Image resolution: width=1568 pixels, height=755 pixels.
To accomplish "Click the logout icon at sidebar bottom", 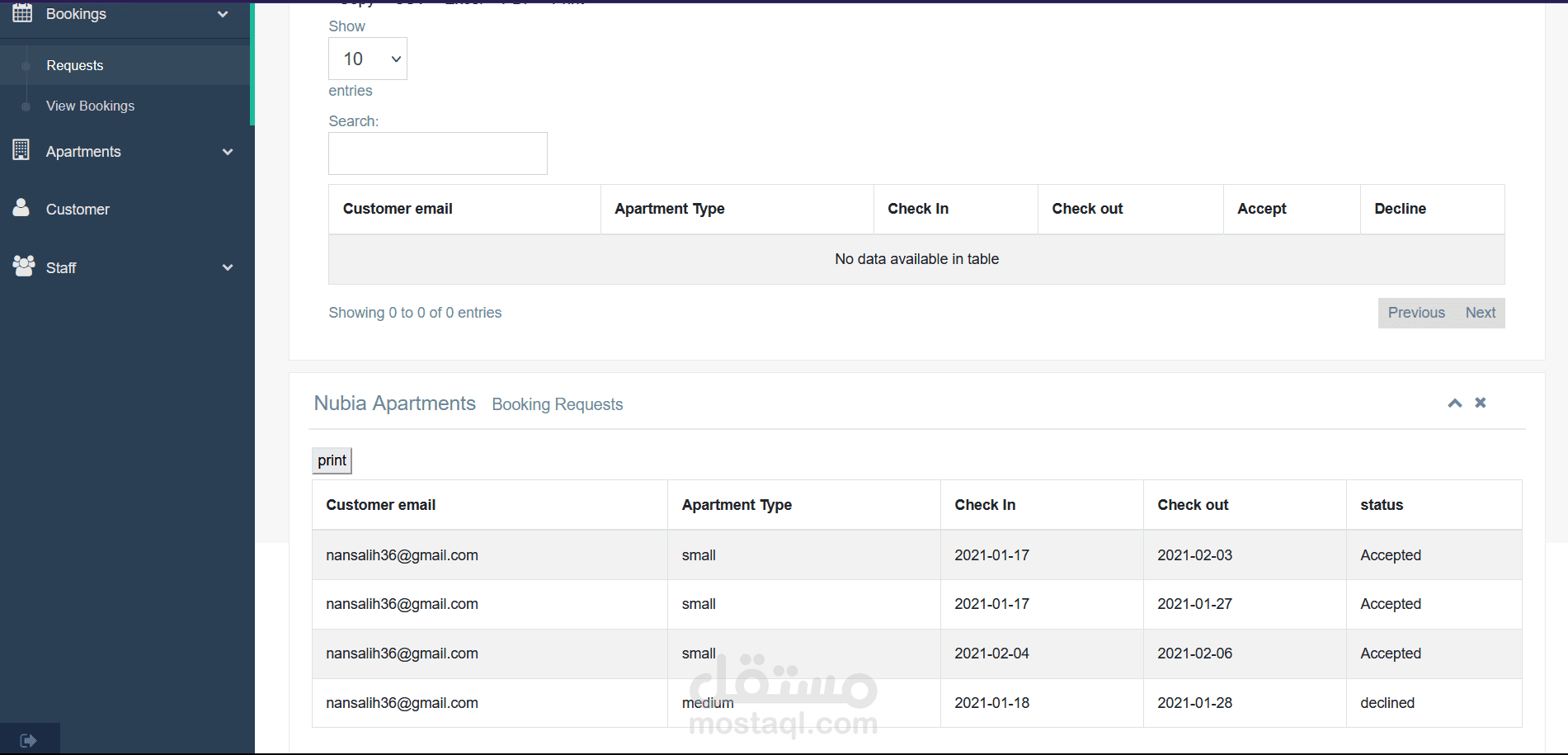I will (x=29, y=740).
